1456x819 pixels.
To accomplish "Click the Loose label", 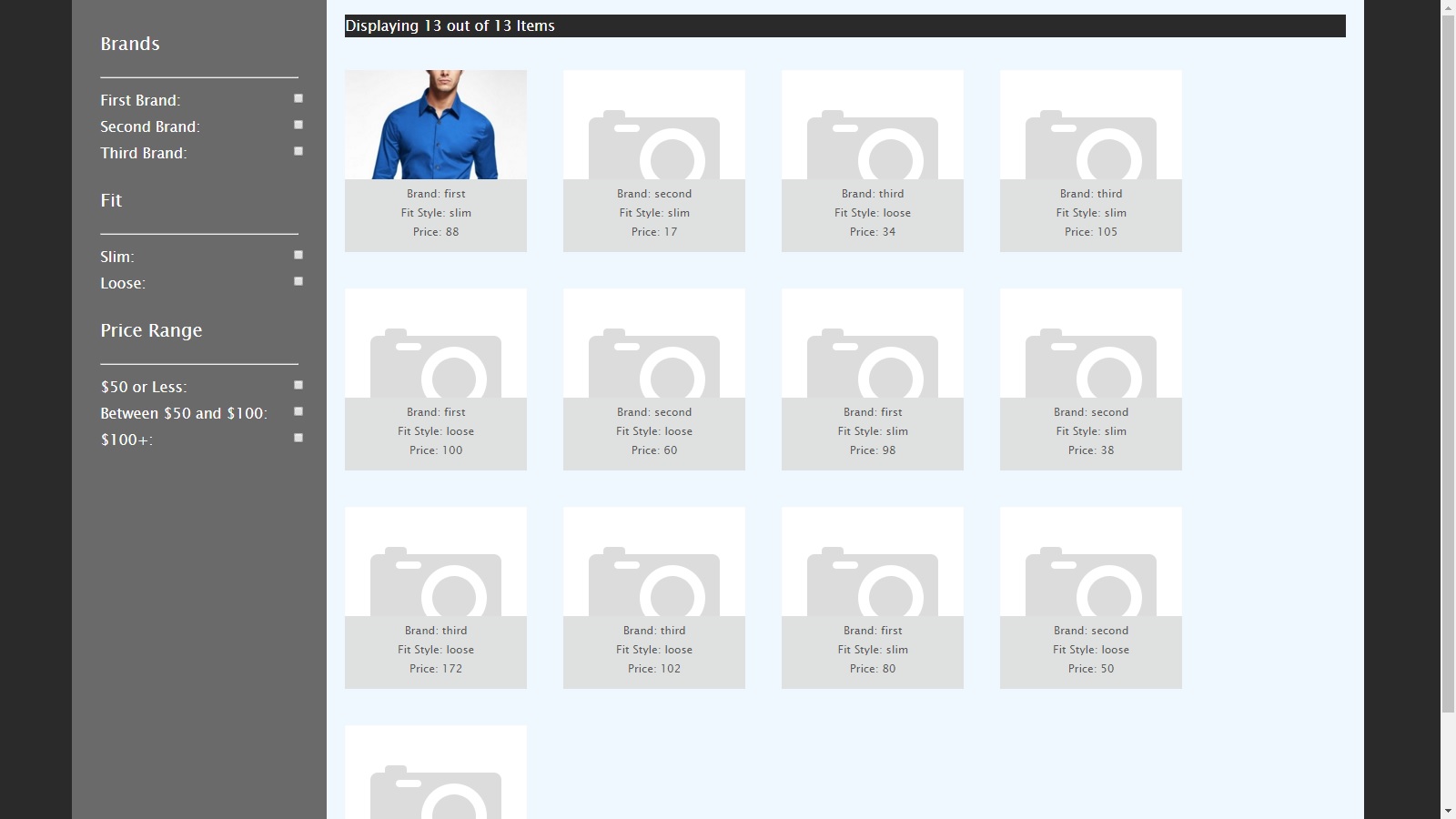I will click(123, 283).
